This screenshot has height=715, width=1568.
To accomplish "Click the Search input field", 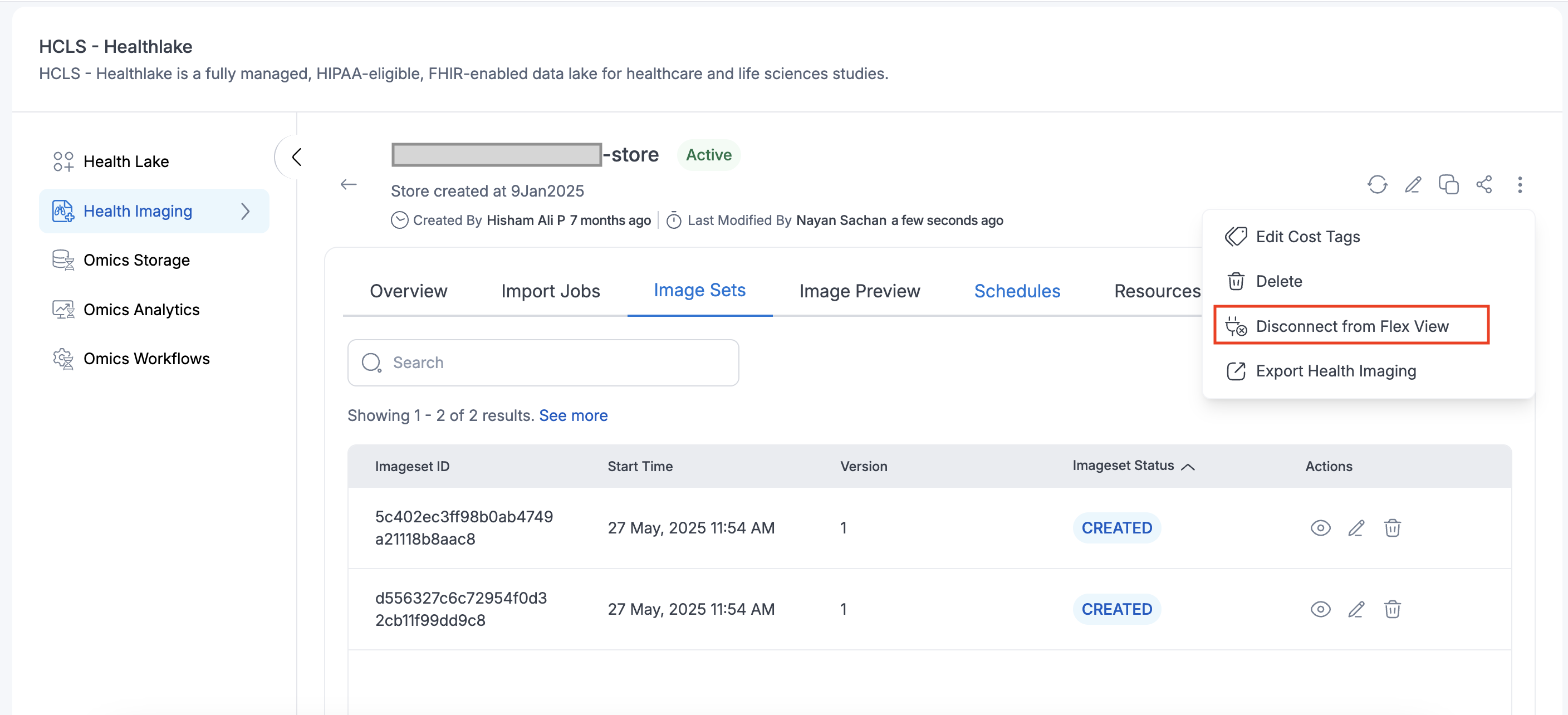I will coord(543,363).
